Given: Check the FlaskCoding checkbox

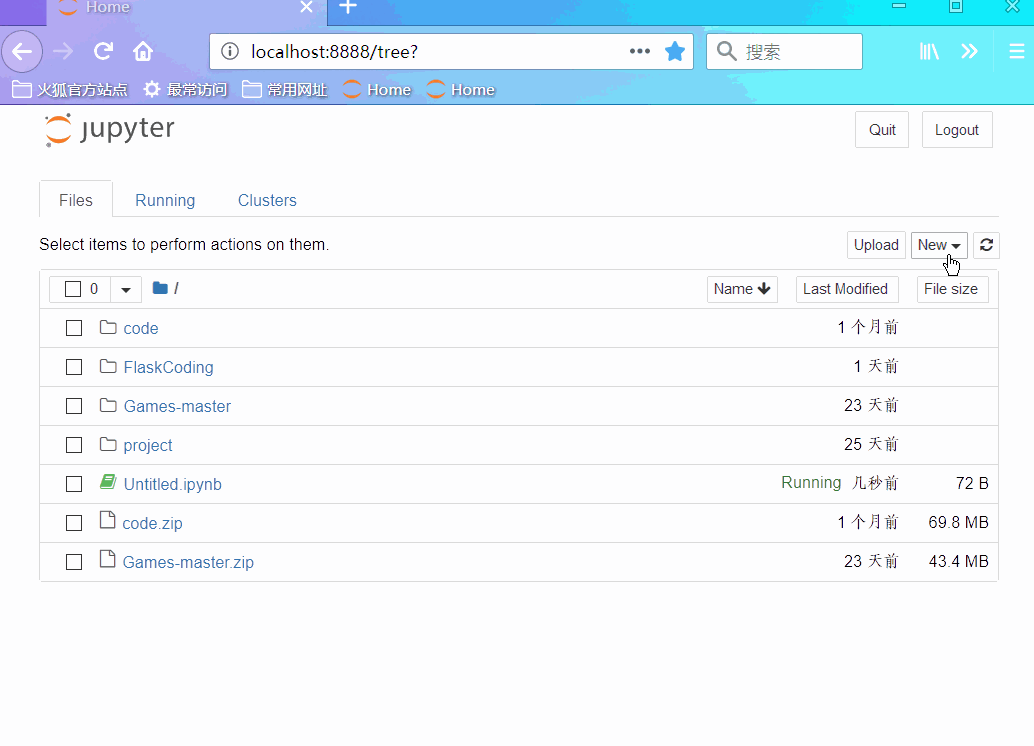Looking at the screenshot, I should coord(74,367).
